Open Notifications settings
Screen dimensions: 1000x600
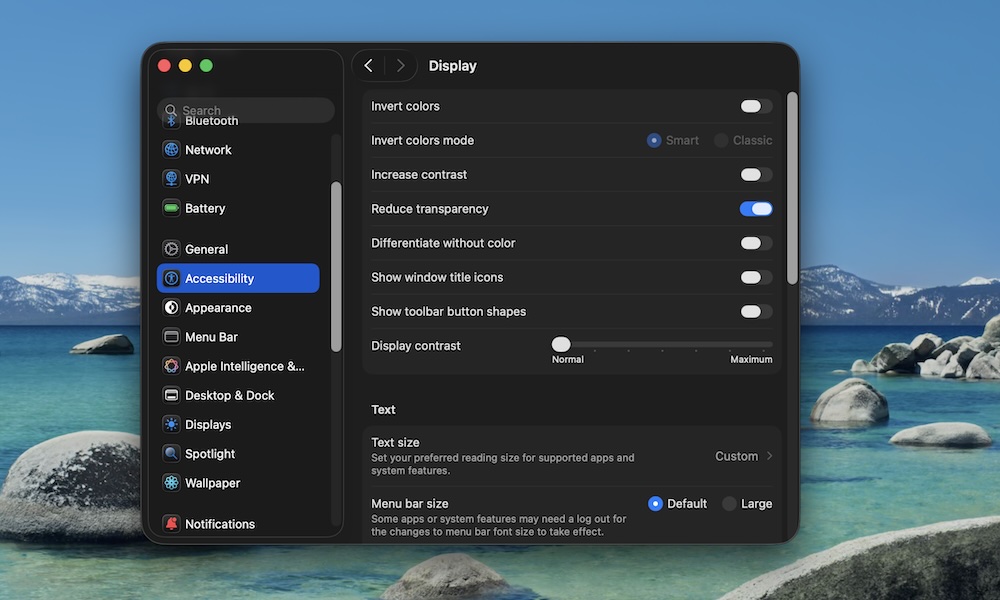(x=218, y=523)
